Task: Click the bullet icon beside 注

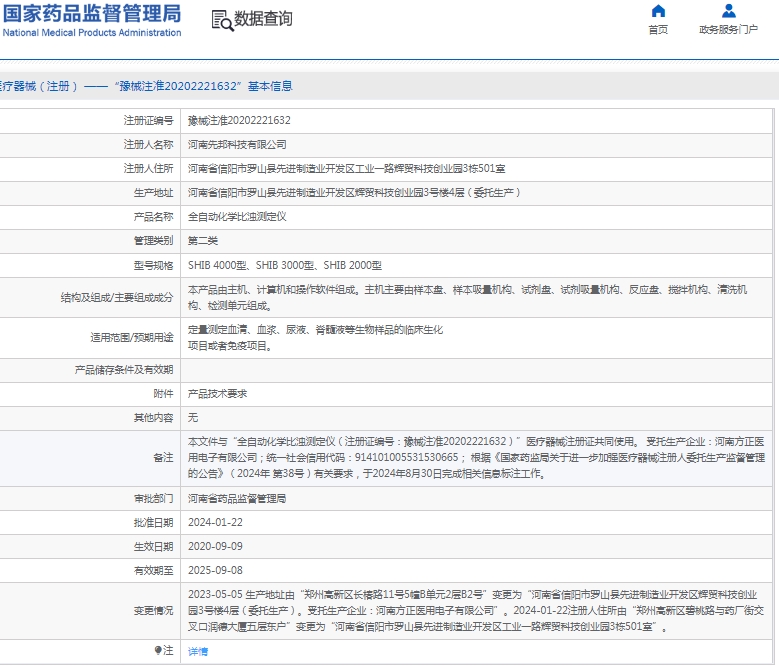Action: click(158, 650)
